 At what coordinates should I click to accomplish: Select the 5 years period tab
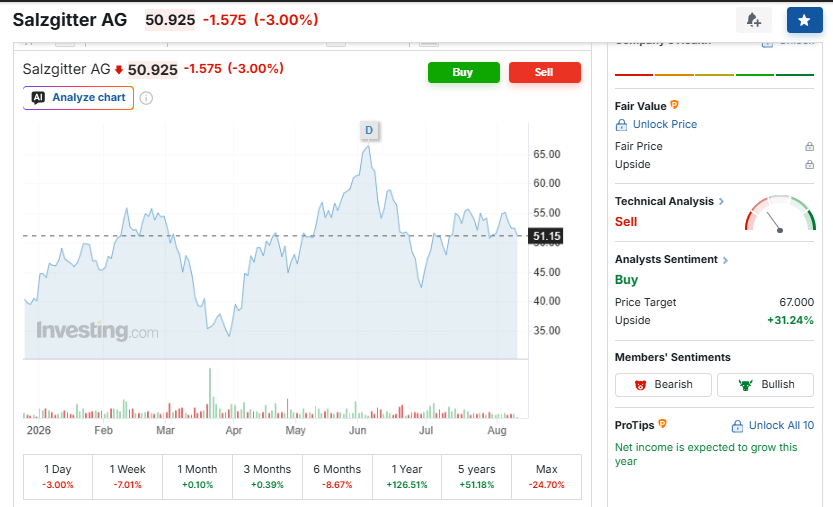pos(477,477)
